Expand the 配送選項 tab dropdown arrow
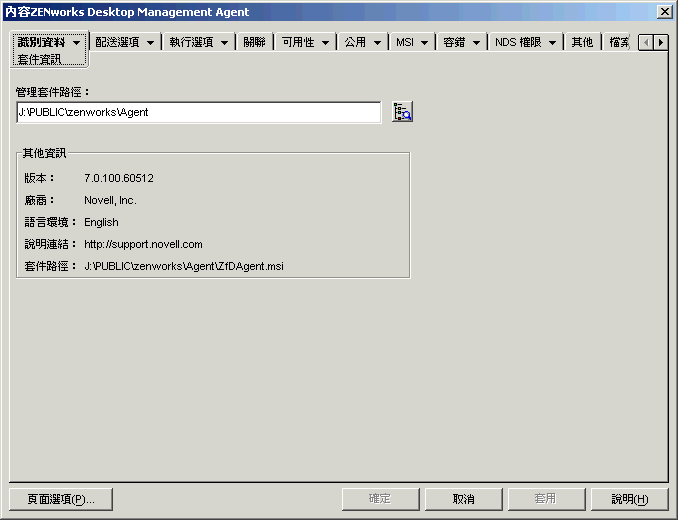 click(150, 43)
